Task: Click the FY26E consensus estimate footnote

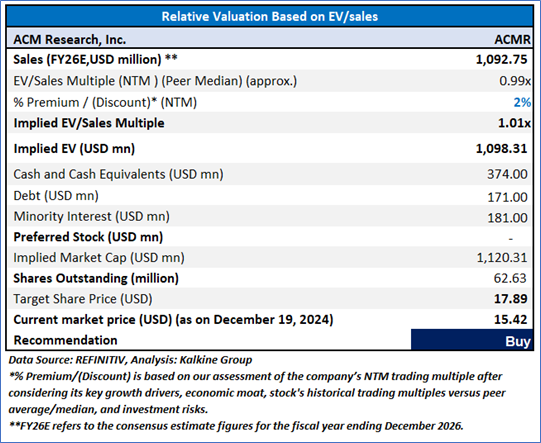Action: click(x=236, y=426)
